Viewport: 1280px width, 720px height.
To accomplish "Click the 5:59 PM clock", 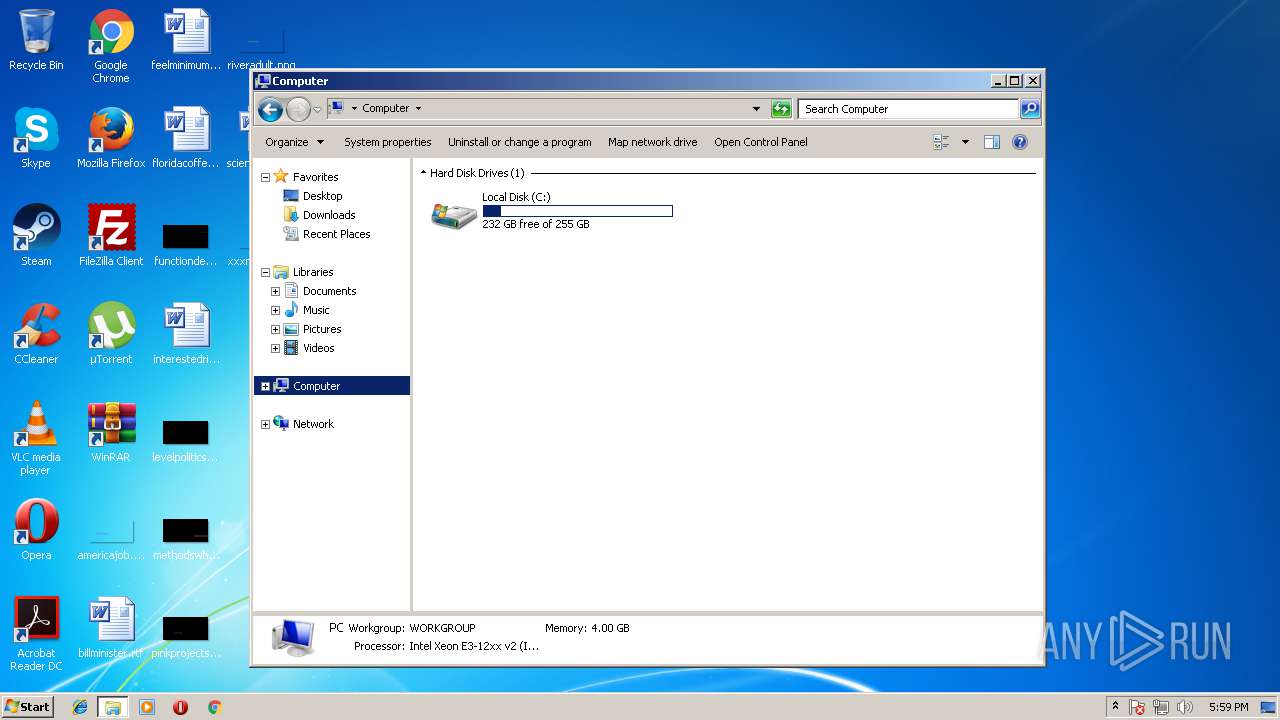I will 1228,707.
